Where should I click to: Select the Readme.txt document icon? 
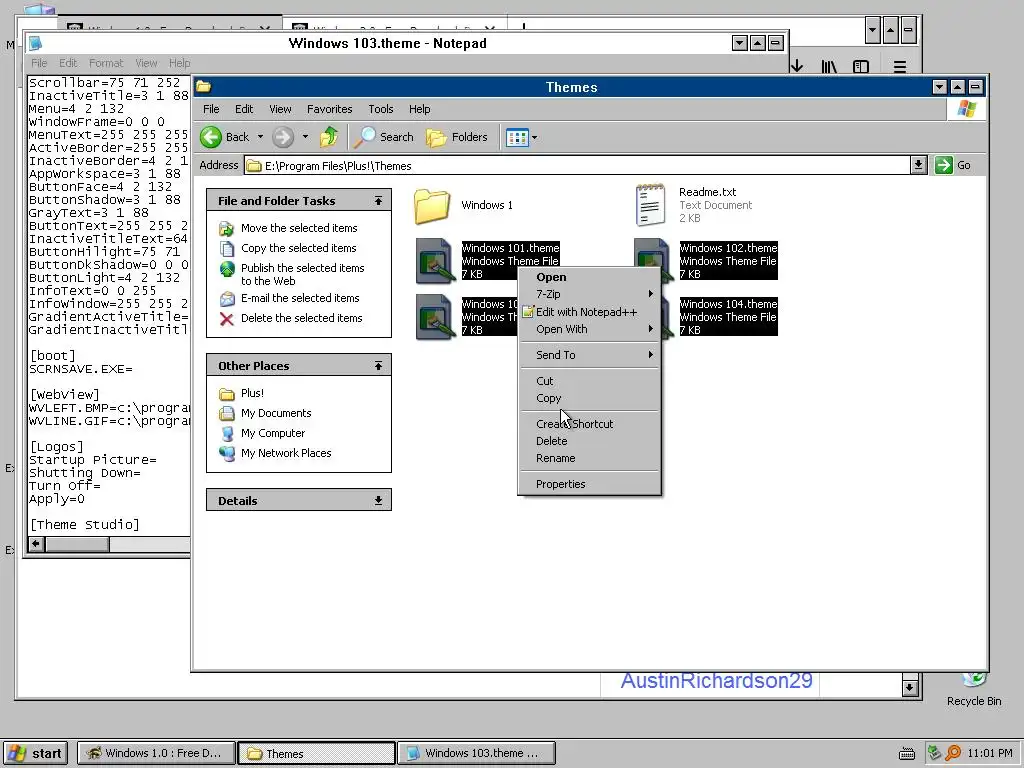tap(650, 205)
